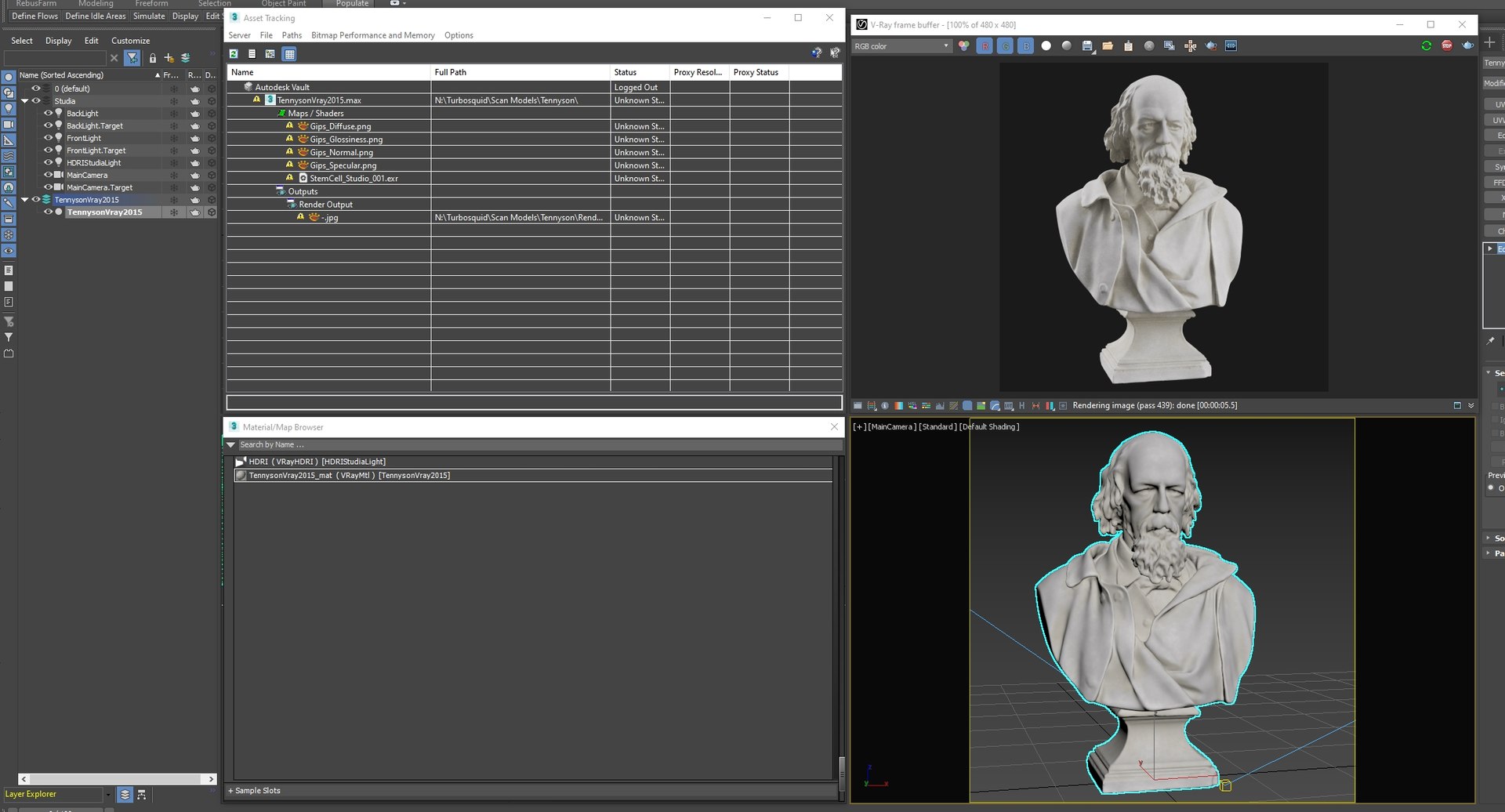Toggle visibility eye of Studia layer
The width and height of the screenshot is (1505, 812).
pyautogui.click(x=35, y=101)
